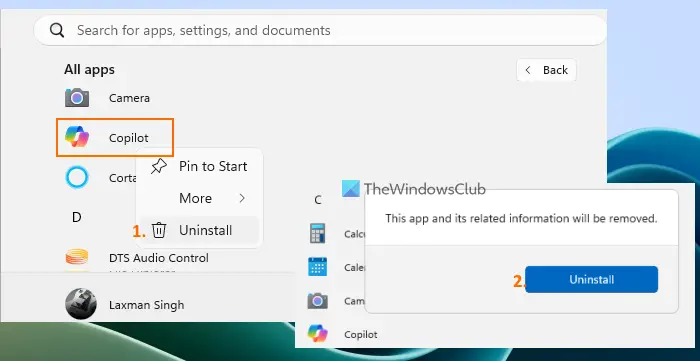The width and height of the screenshot is (700, 361).
Task: Select the Copilot label under All apps
Action: pos(129,138)
